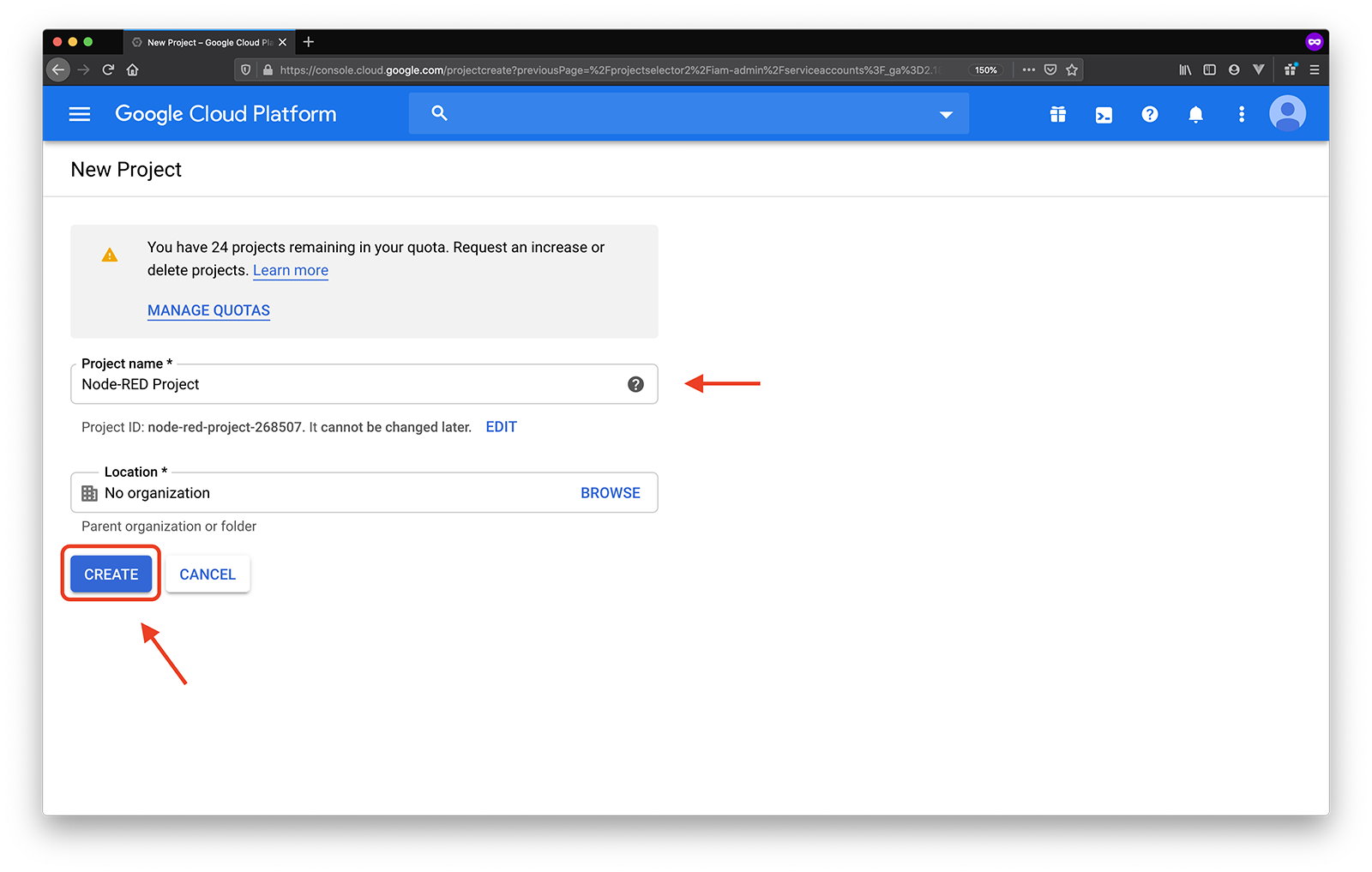Click the CANCEL button
Screen dimensions: 1372x872
pos(208,574)
